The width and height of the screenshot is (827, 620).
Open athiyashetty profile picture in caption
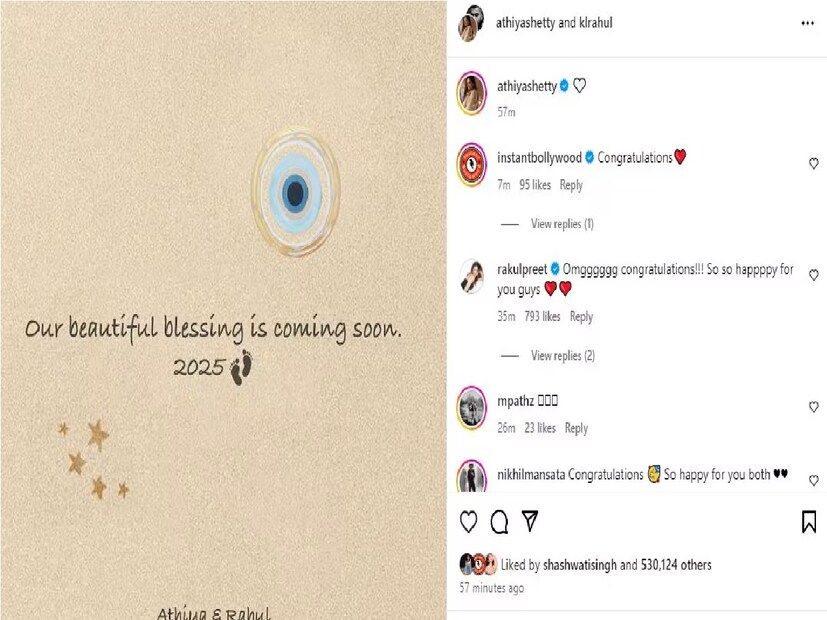(471, 93)
